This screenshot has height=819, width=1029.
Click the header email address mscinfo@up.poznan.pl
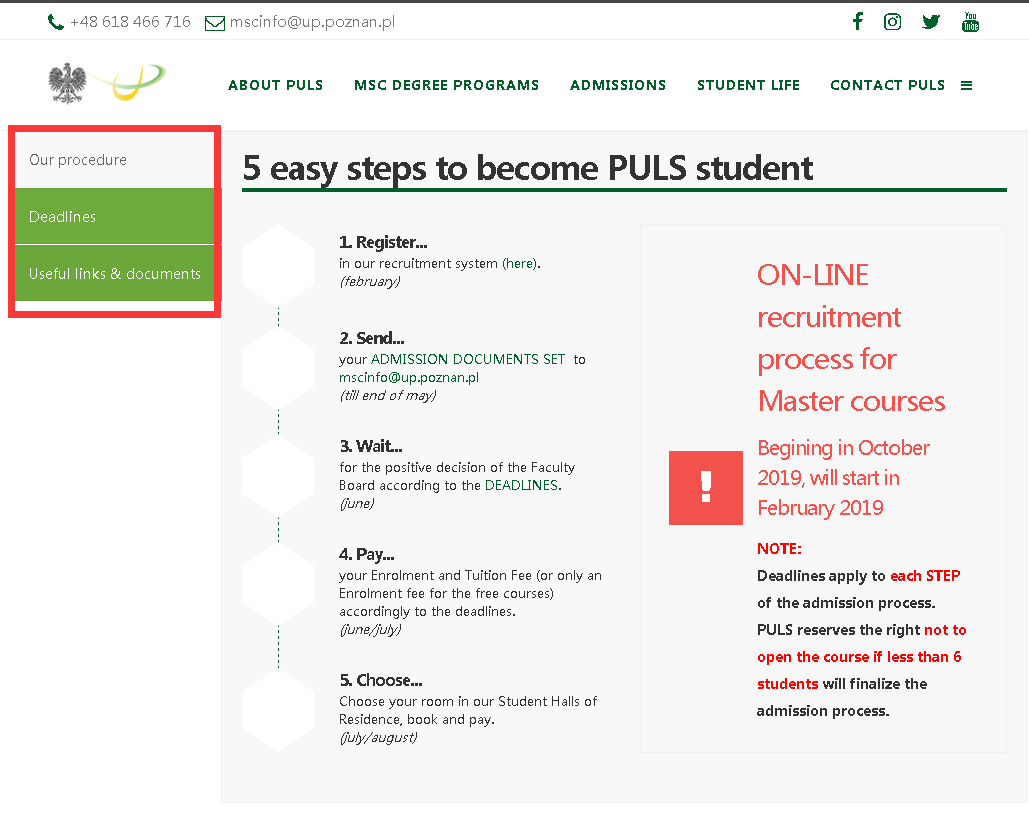coord(312,22)
